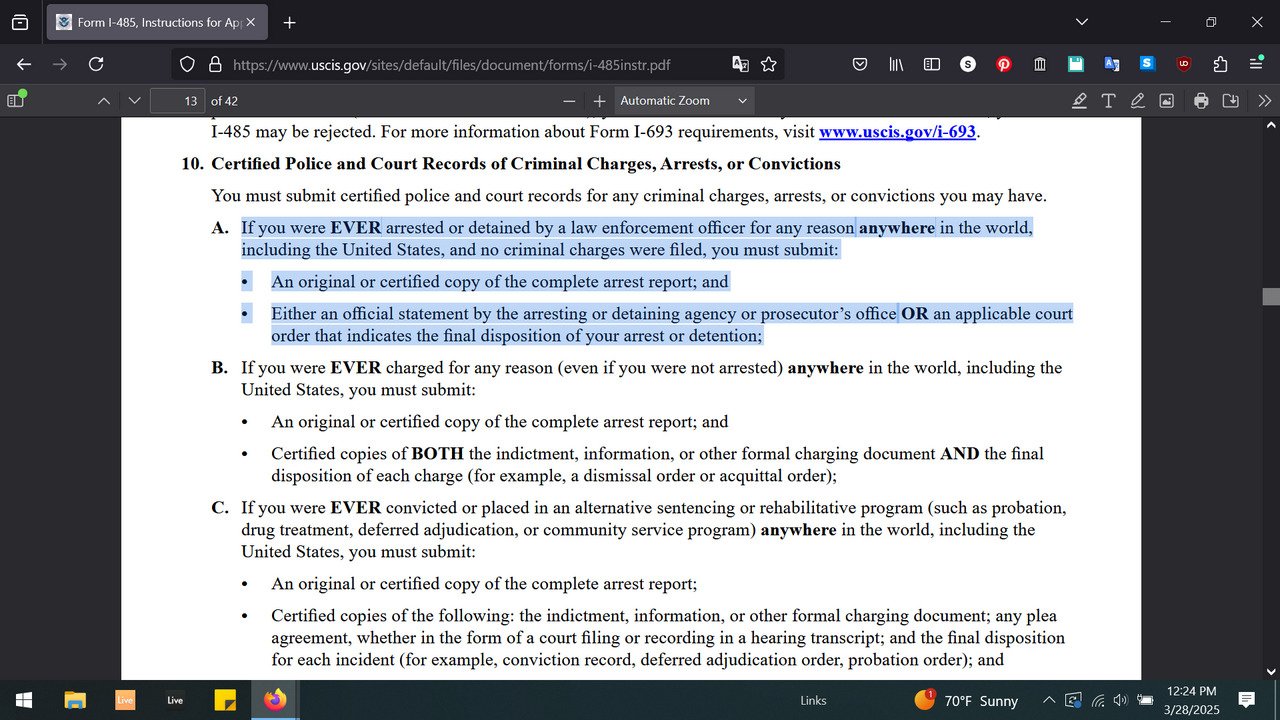Viewport: 1280px width, 720px height.
Task: Open the uBlock Origin extension
Action: tap(1184, 64)
